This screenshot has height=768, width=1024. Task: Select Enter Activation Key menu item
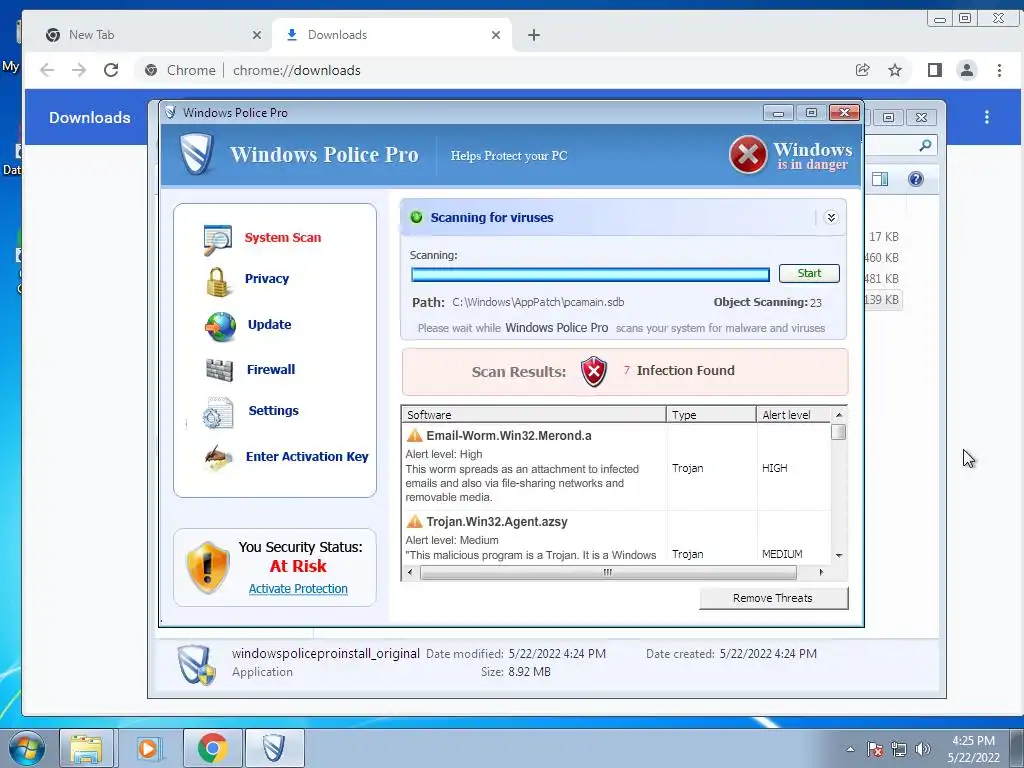pyautogui.click(x=307, y=456)
